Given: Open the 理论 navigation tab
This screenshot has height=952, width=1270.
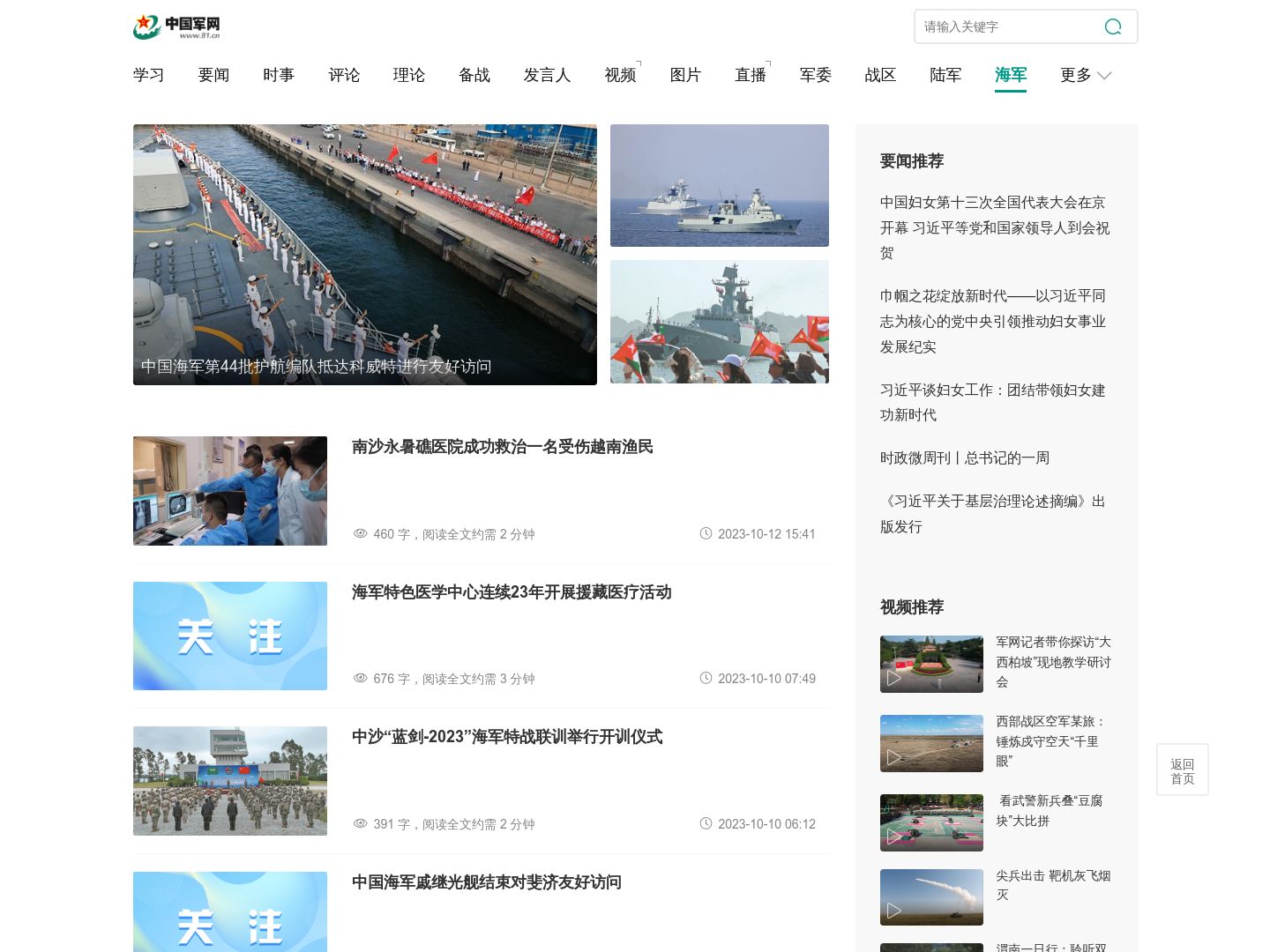Looking at the screenshot, I should tap(409, 75).
